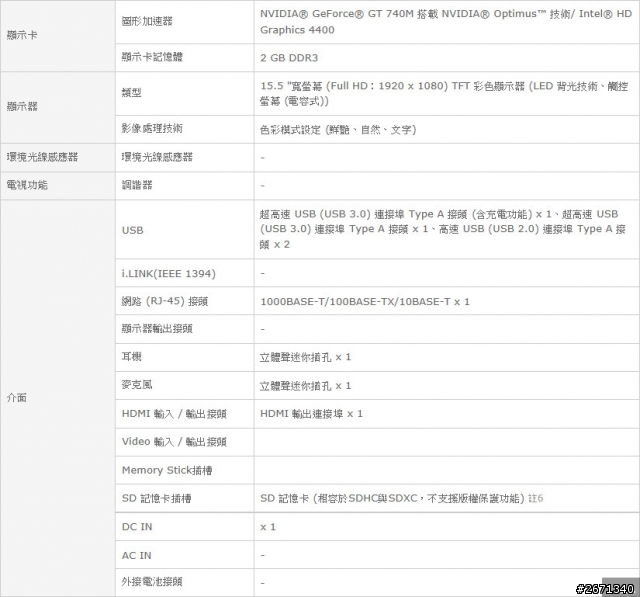Click the Video 輸入 / 輸出接頭 label
The height and width of the screenshot is (597, 640).
coord(174,442)
